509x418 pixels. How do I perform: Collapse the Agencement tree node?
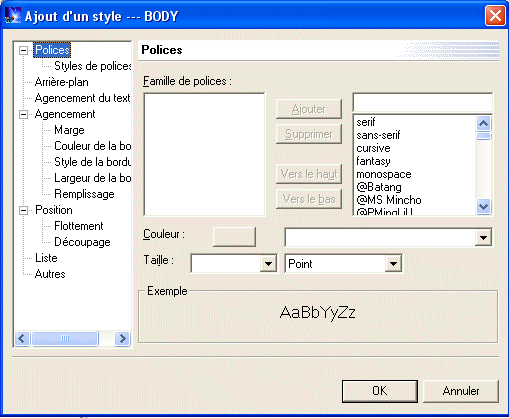(x=23, y=114)
